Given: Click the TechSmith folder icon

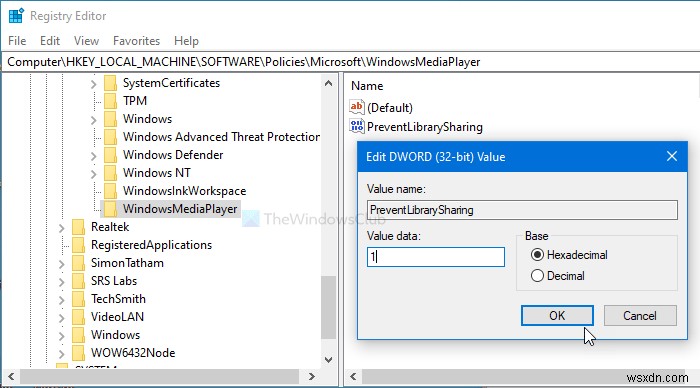Looking at the screenshot, I should 78,299.
